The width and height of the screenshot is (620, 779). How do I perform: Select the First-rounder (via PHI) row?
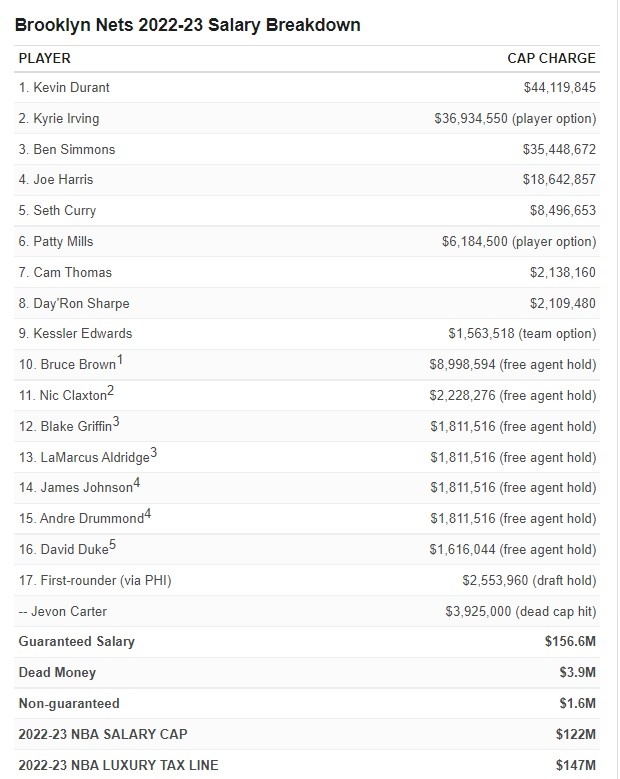(307, 580)
